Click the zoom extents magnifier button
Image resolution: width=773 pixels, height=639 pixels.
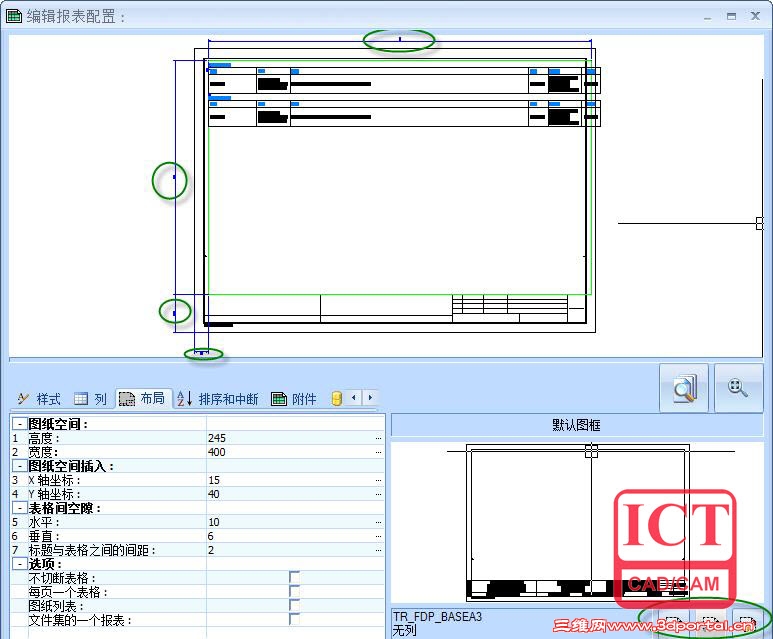[738, 388]
